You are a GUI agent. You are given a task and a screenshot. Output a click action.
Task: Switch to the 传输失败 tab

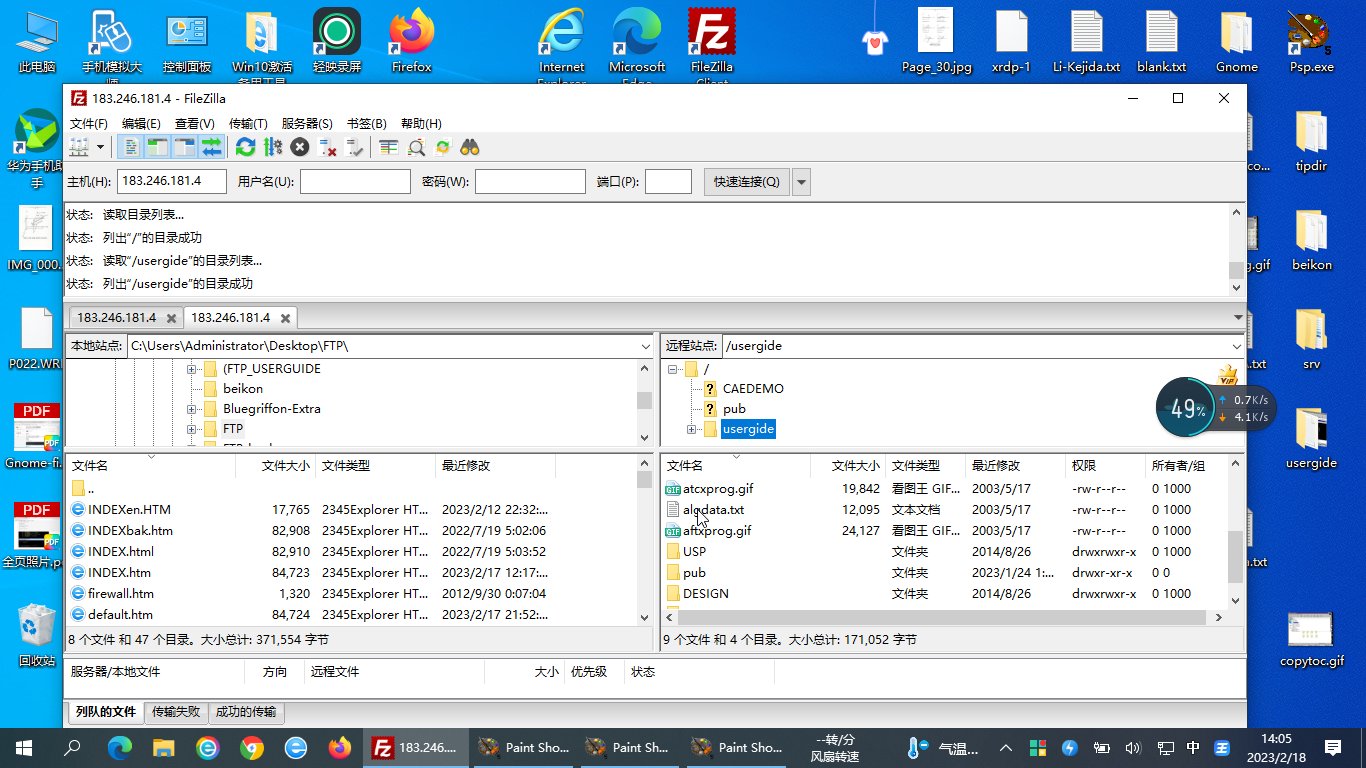pyautogui.click(x=177, y=712)
